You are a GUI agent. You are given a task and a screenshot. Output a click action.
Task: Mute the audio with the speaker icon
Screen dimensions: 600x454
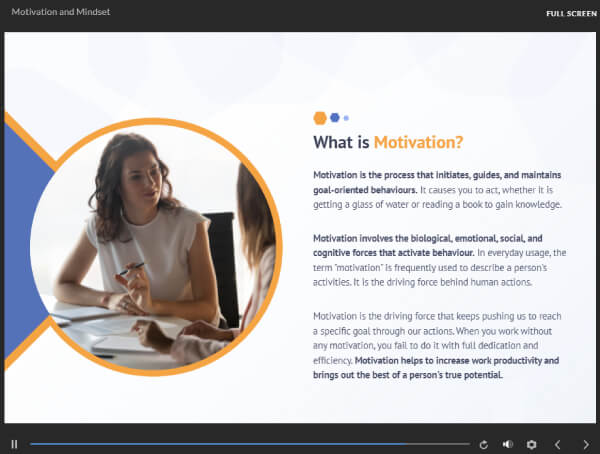pos(507,444)
